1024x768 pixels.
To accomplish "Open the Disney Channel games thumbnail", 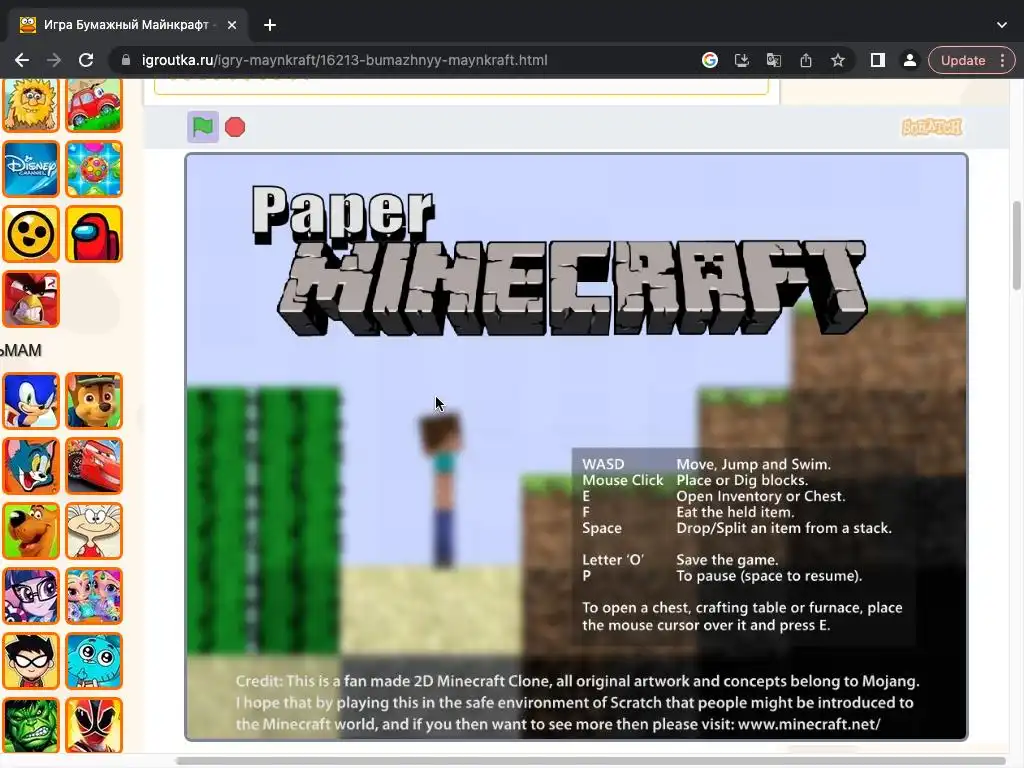I will tap(31, 168).
